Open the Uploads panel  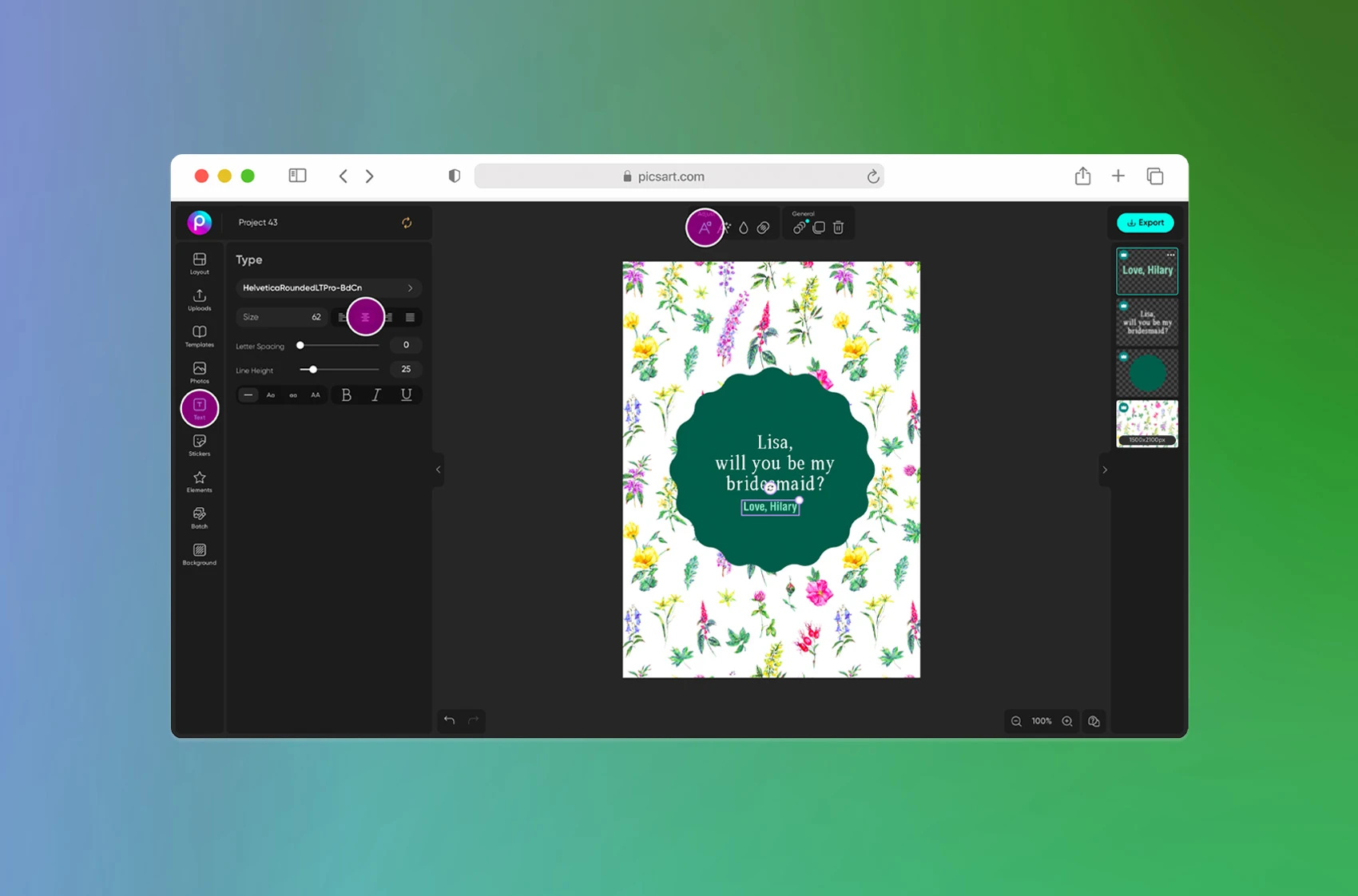tap(199, 299)
